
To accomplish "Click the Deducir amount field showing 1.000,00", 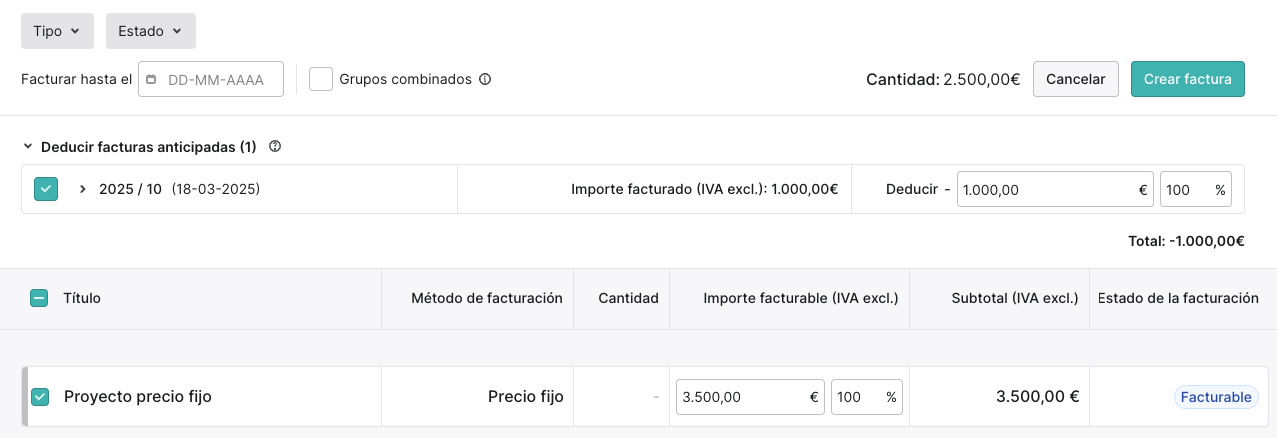I will click(1055, 189).
